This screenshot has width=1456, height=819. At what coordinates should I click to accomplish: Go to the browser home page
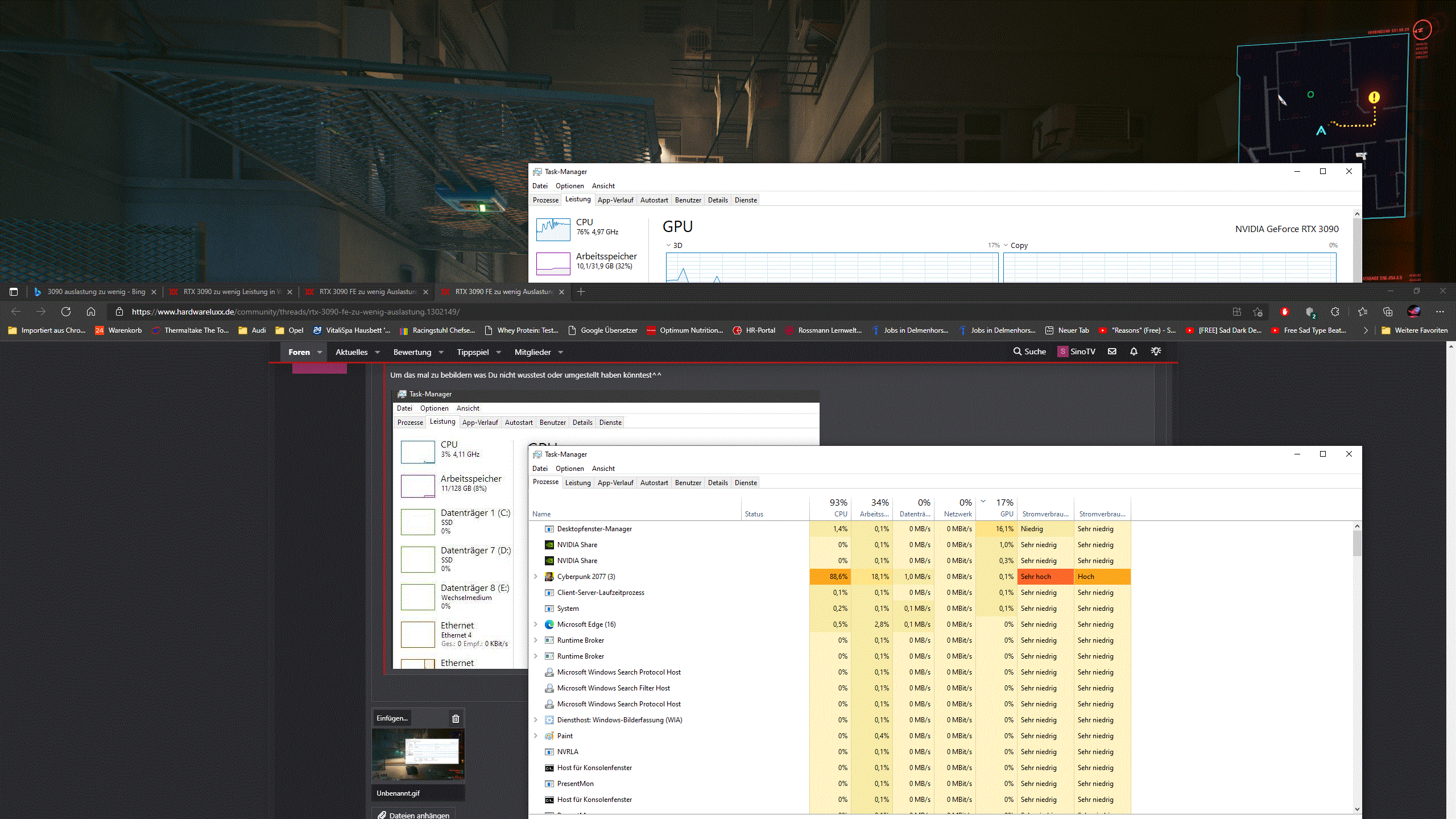point(91,312)
